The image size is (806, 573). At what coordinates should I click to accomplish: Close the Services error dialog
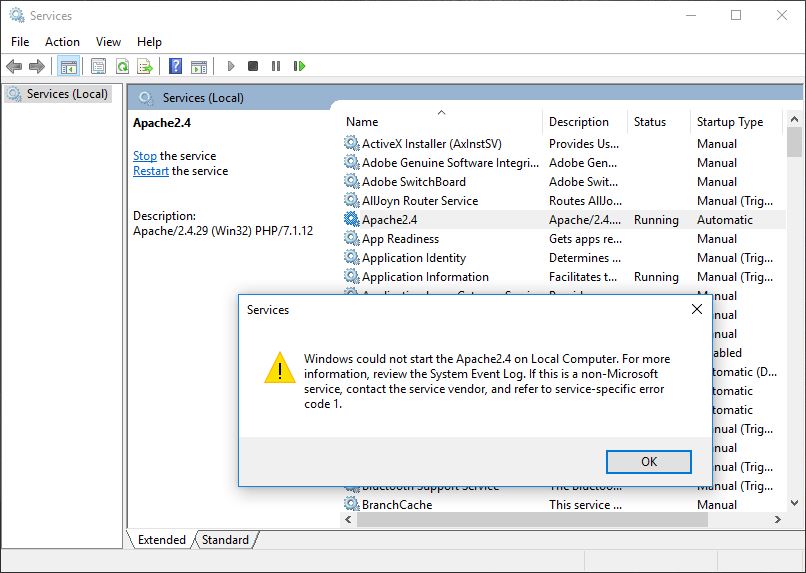tap(697, 309)
